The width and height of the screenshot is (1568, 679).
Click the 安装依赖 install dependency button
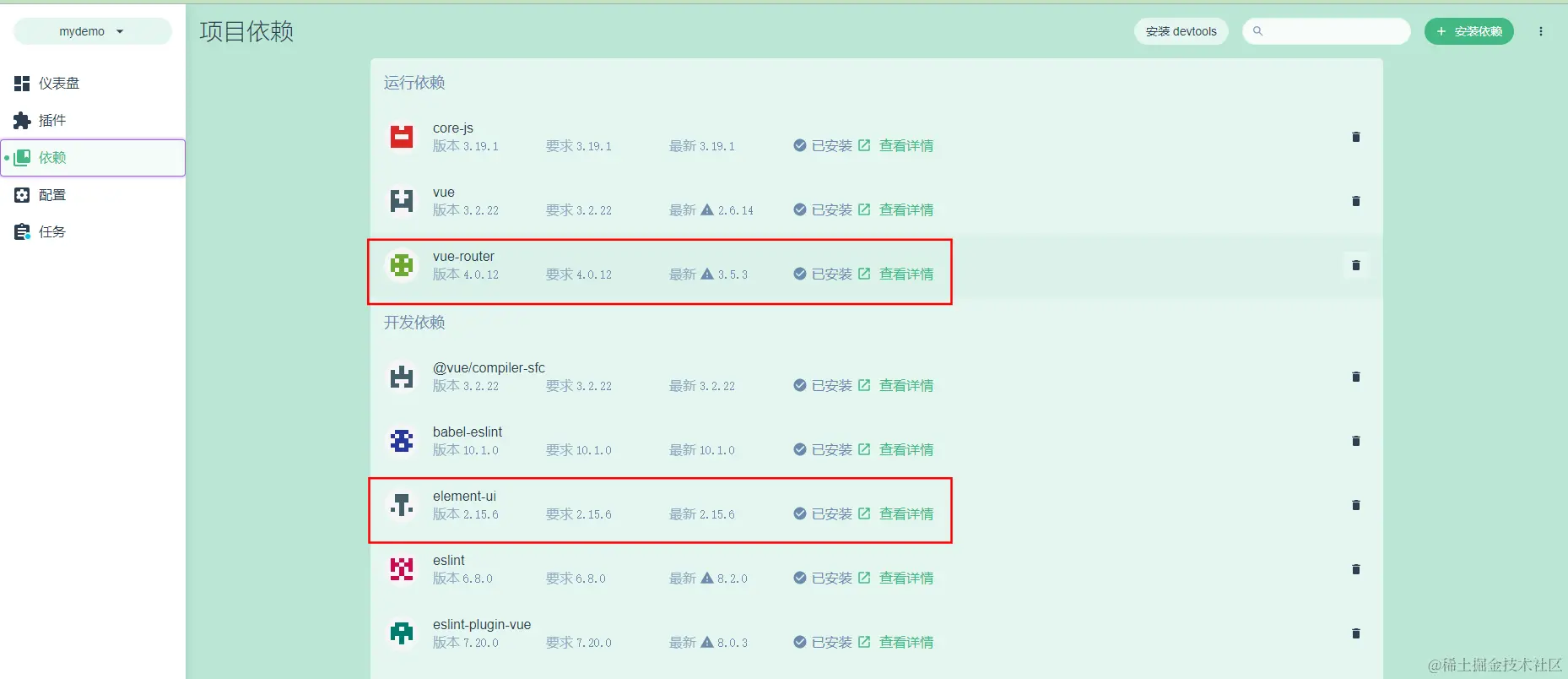pos(1468,31)
